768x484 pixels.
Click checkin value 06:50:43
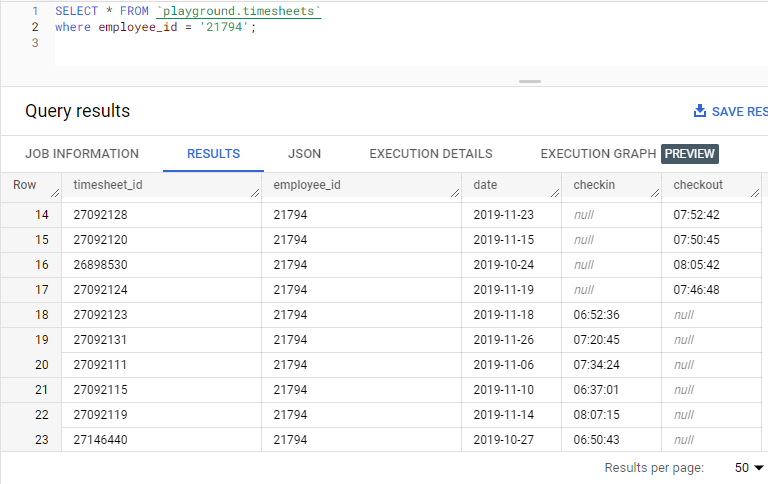point(597,439)
